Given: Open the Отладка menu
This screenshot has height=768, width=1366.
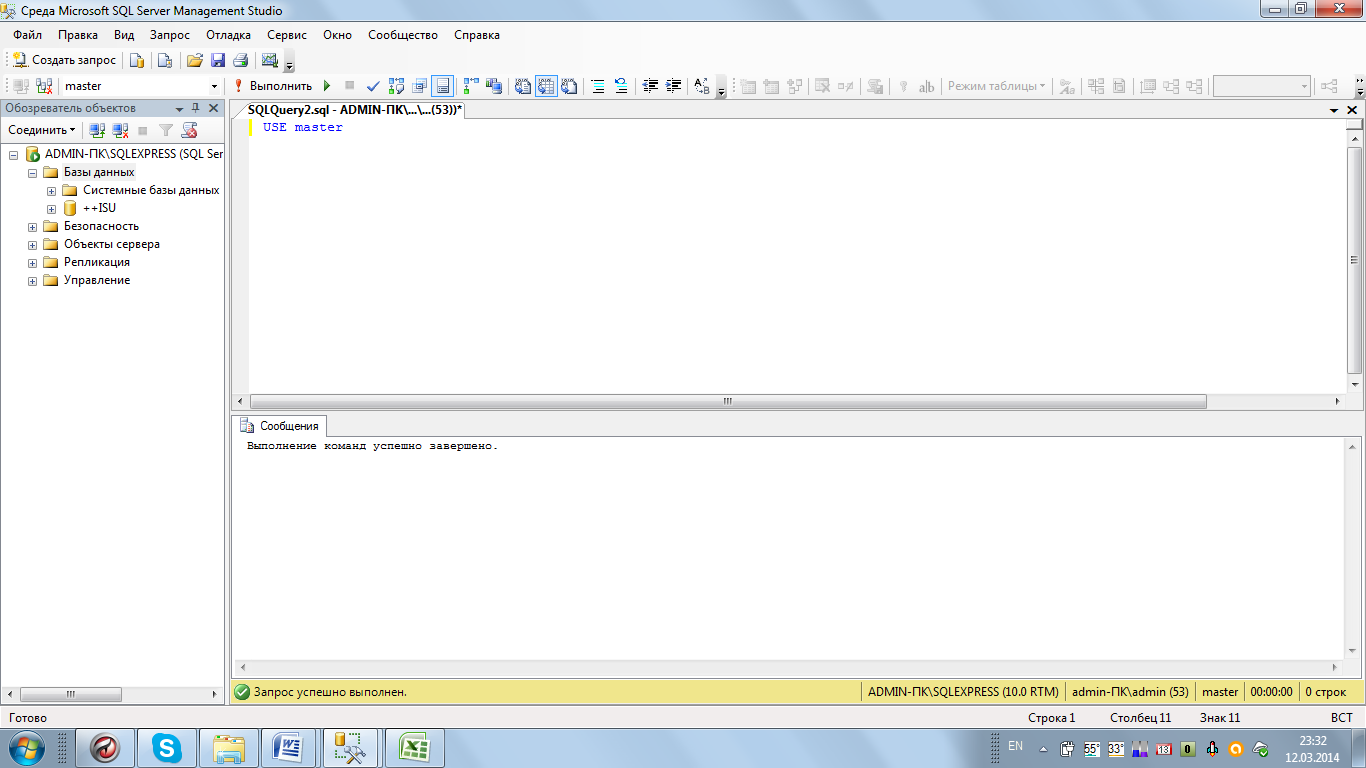Looking at the screenshot, I should tap(229, 35).
